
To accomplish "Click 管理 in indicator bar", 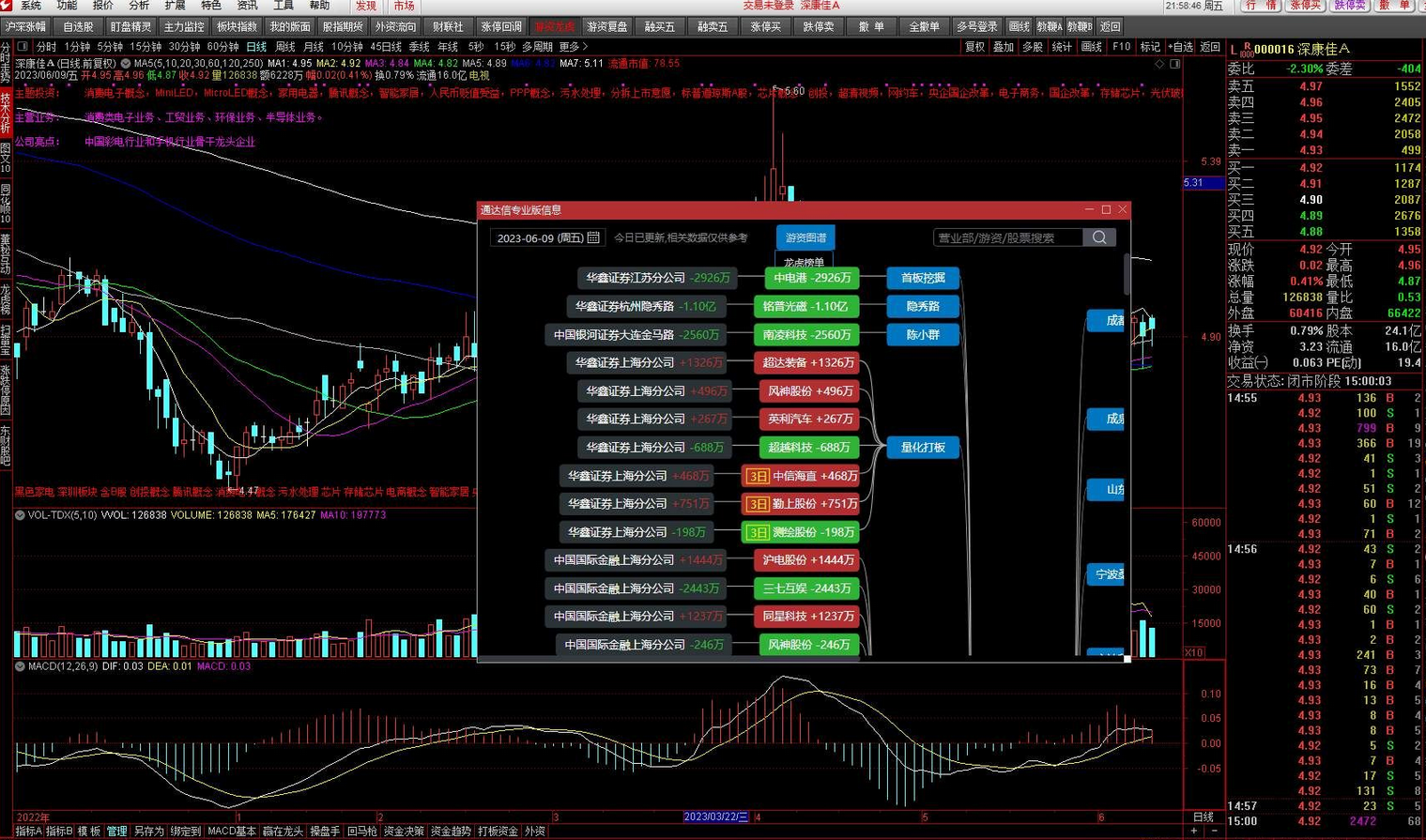I will [x=117, y=832].
